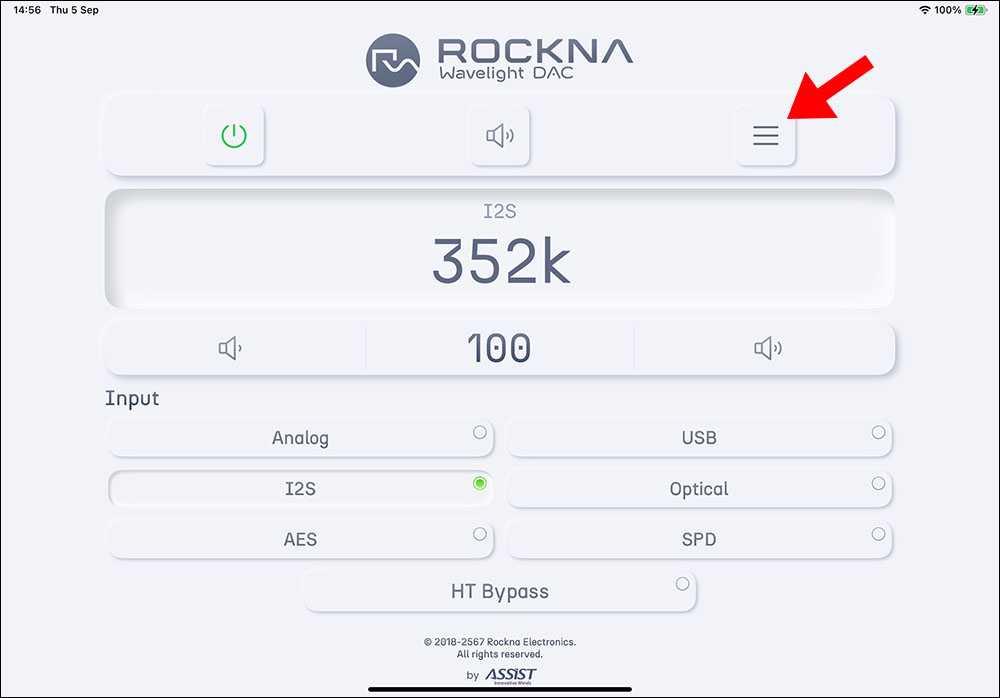Select the AES input
1000x698 pixels.
[x=300, y=540]
